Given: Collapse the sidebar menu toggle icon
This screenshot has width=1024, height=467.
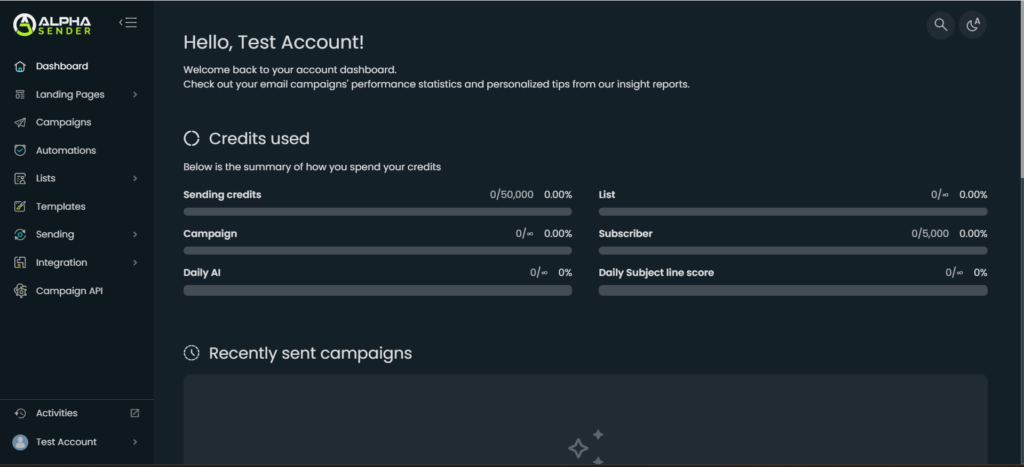Looking at the screenshot, I should 128,23.
